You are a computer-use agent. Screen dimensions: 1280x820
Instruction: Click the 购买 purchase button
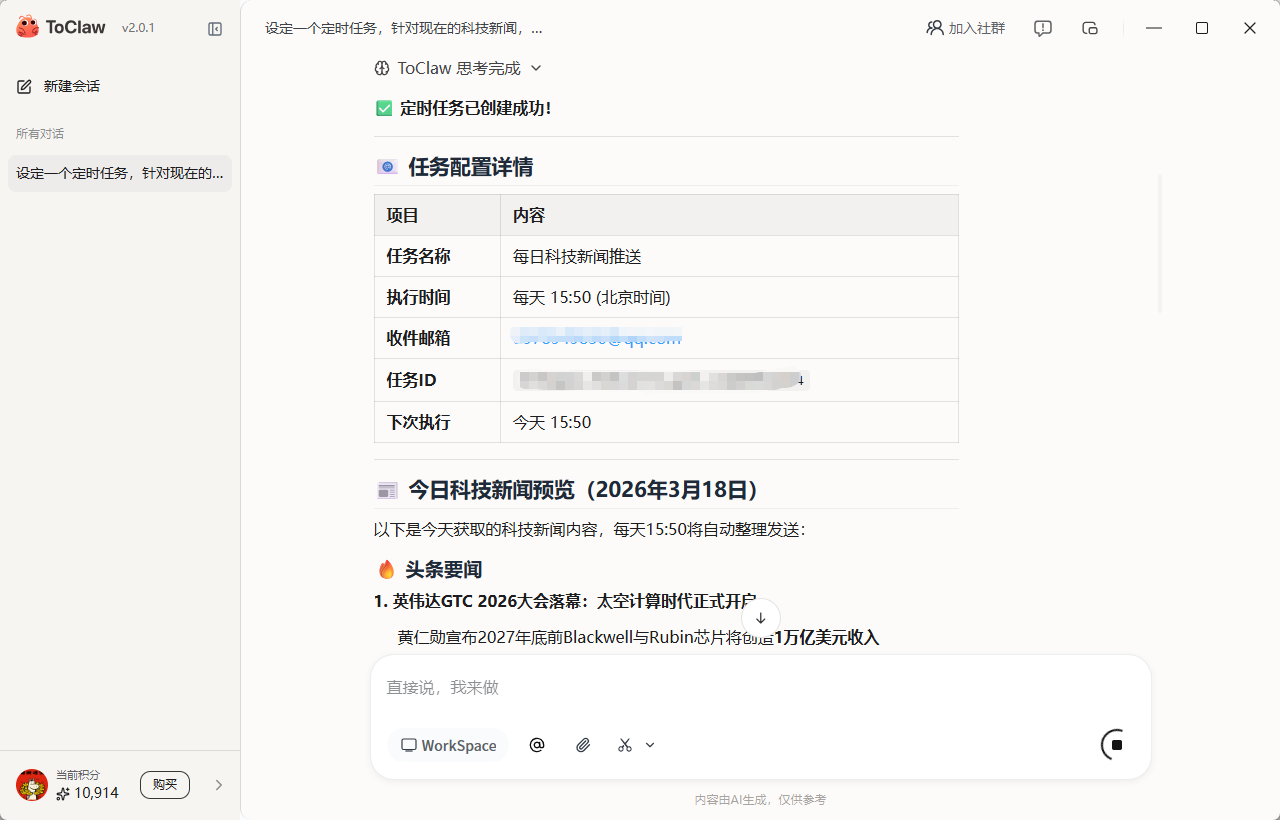(165, 785)
